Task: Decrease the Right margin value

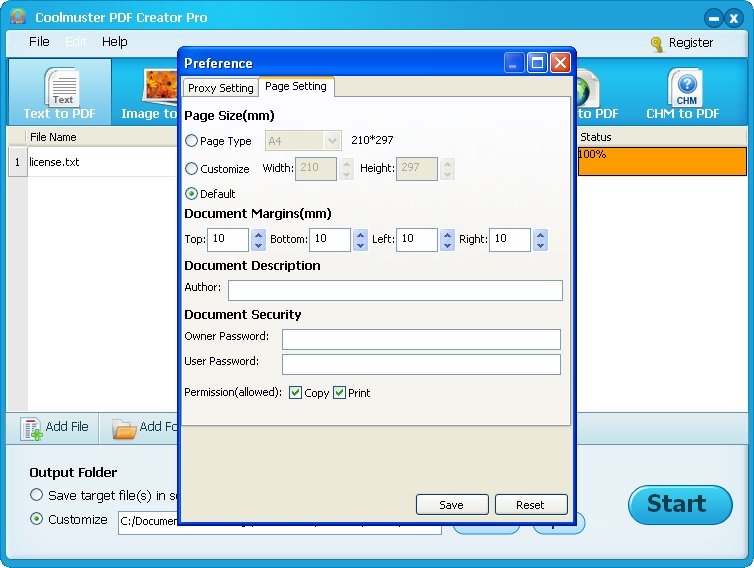Action: coord(540,245)
